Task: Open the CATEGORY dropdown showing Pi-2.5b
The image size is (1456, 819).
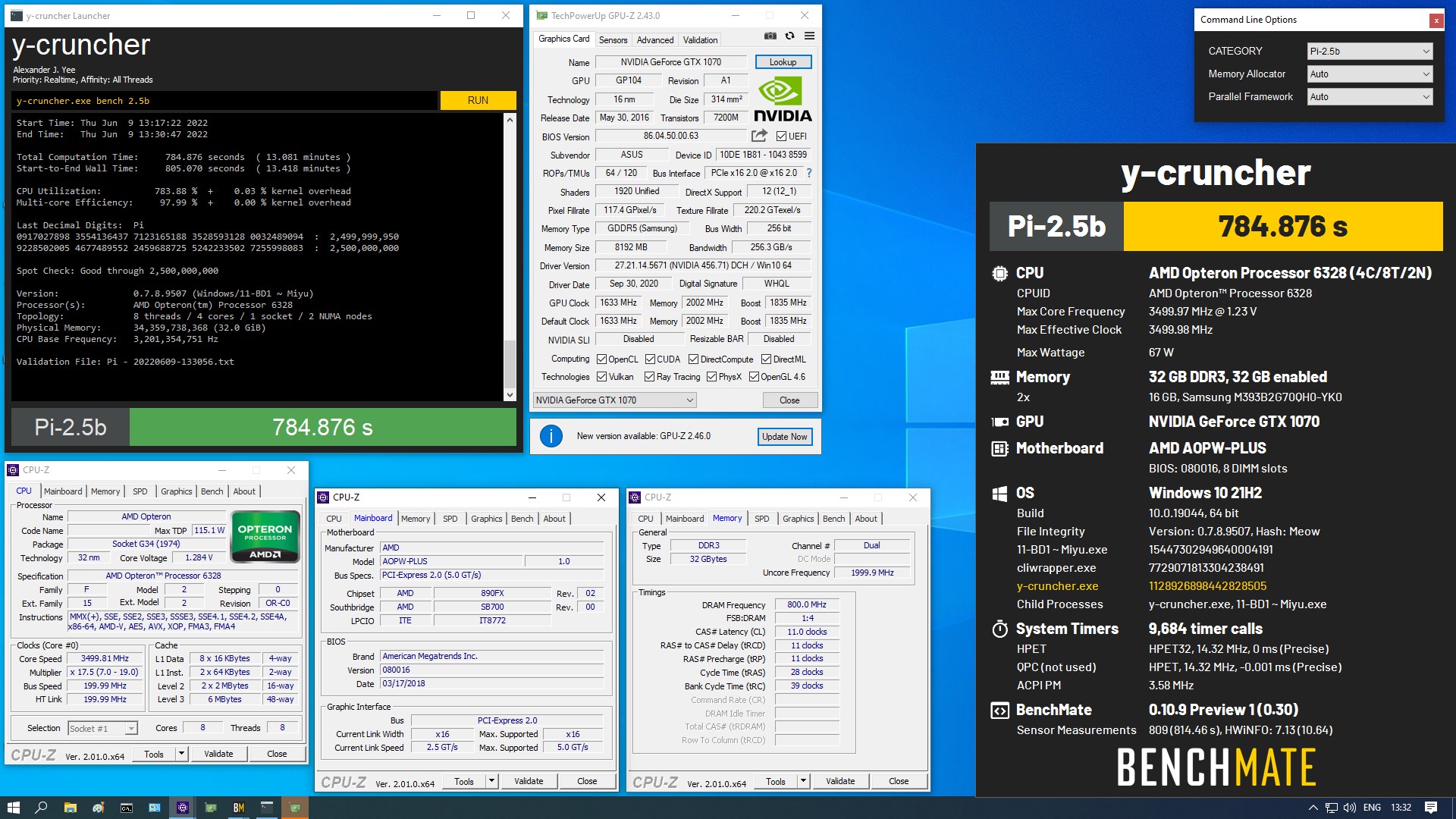Action: (1370, 52)
